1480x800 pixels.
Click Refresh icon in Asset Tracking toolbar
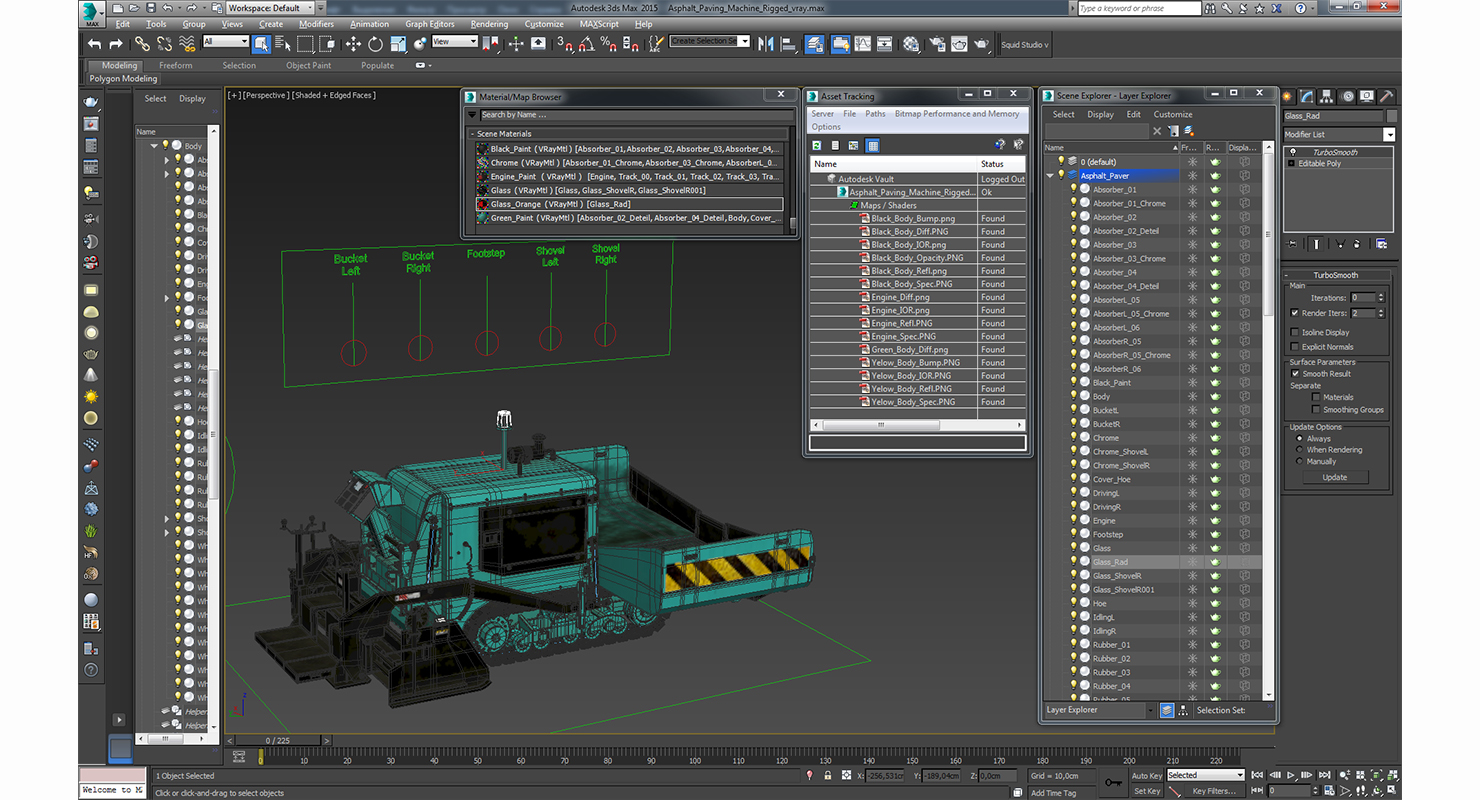[x=817, y=146]
